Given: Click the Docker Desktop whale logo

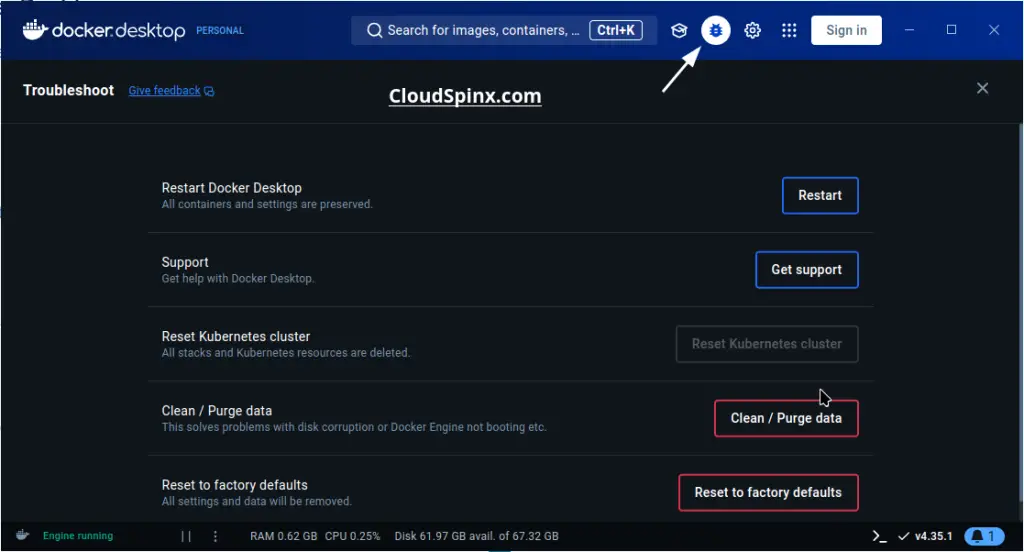Looking at the screenshot, I should click(x=35, y=29).
